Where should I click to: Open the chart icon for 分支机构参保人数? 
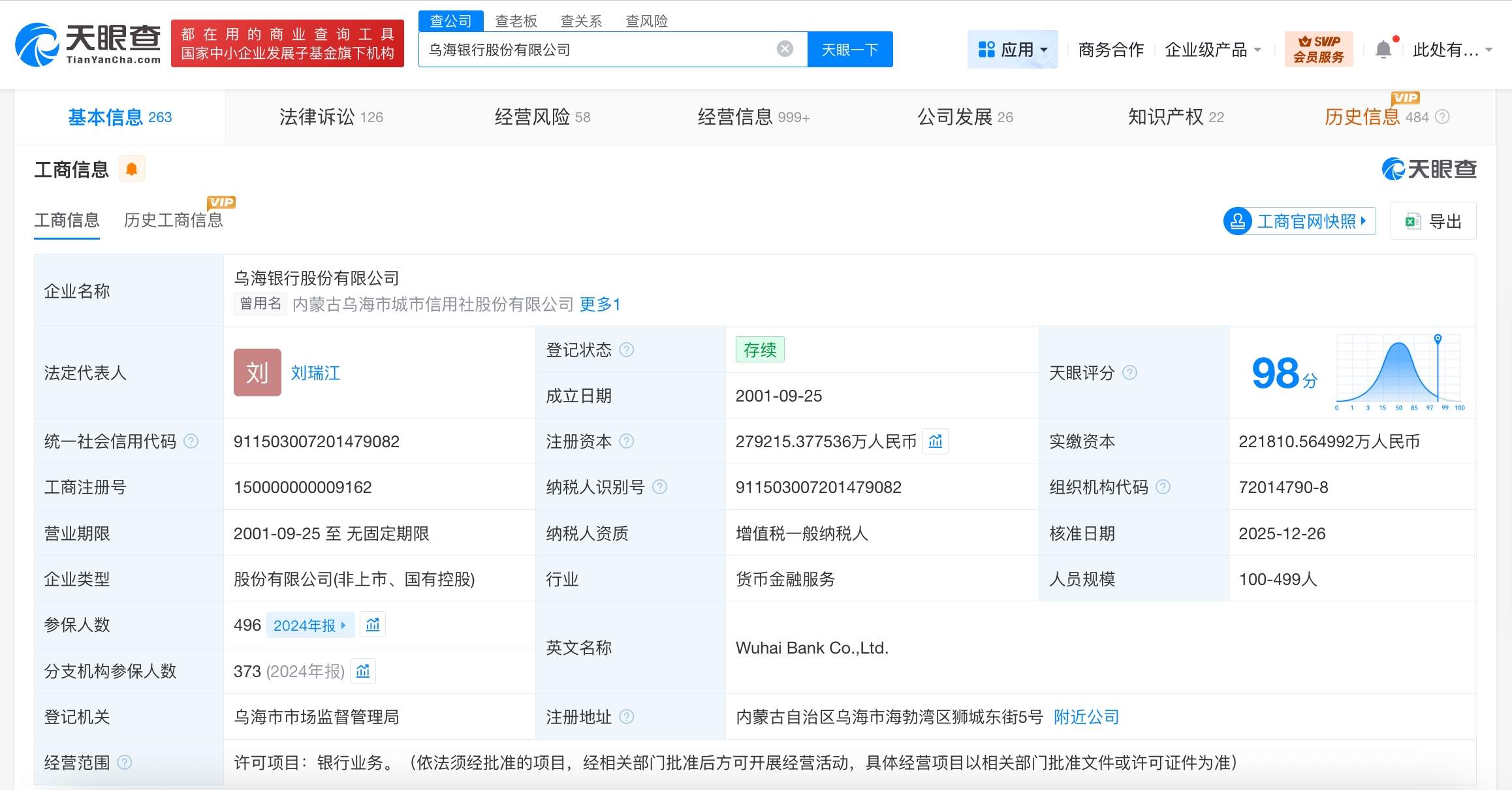363,671
